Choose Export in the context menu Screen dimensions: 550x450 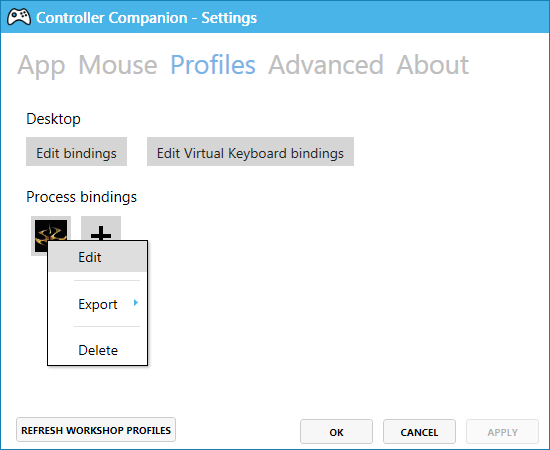pyautogui.click(x=98, y=304)
